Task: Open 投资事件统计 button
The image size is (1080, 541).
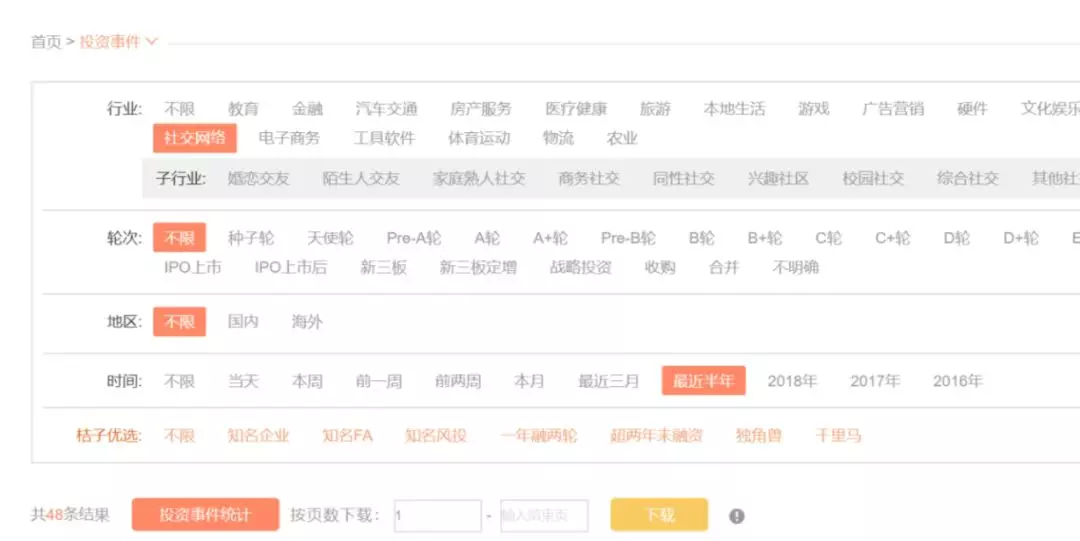Action: 205,515
